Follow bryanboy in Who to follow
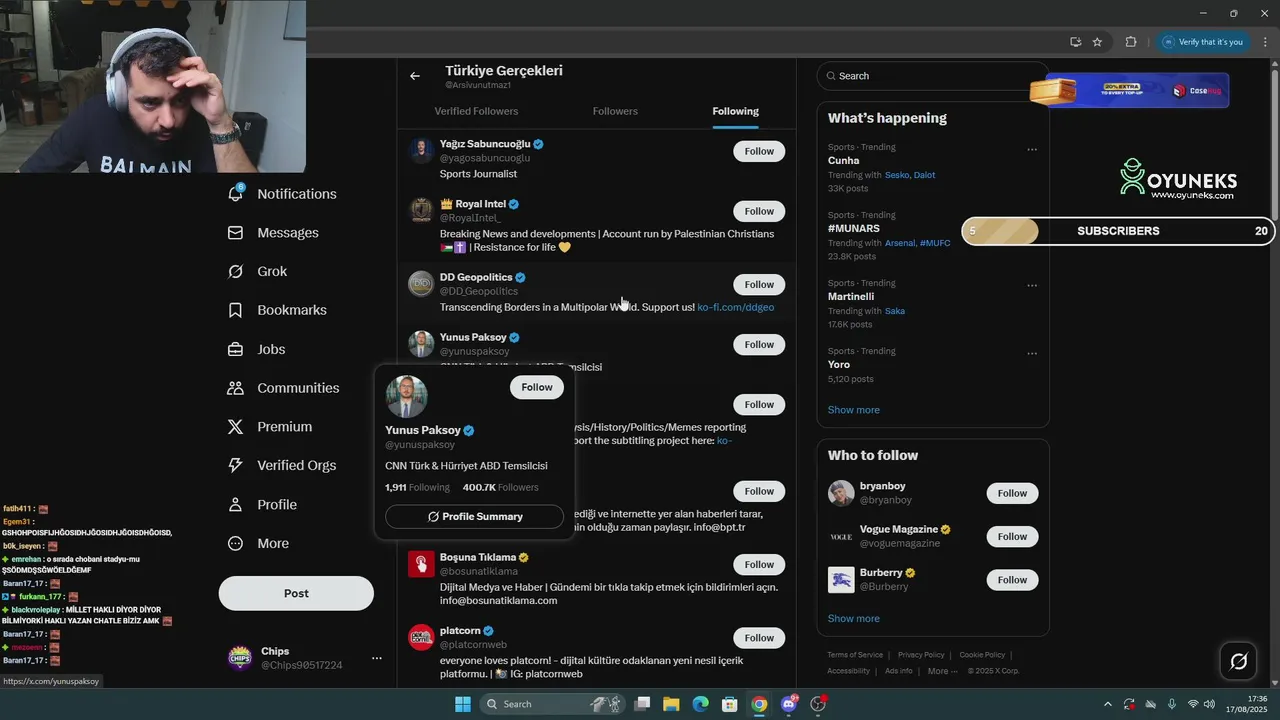 (1012, 493)
